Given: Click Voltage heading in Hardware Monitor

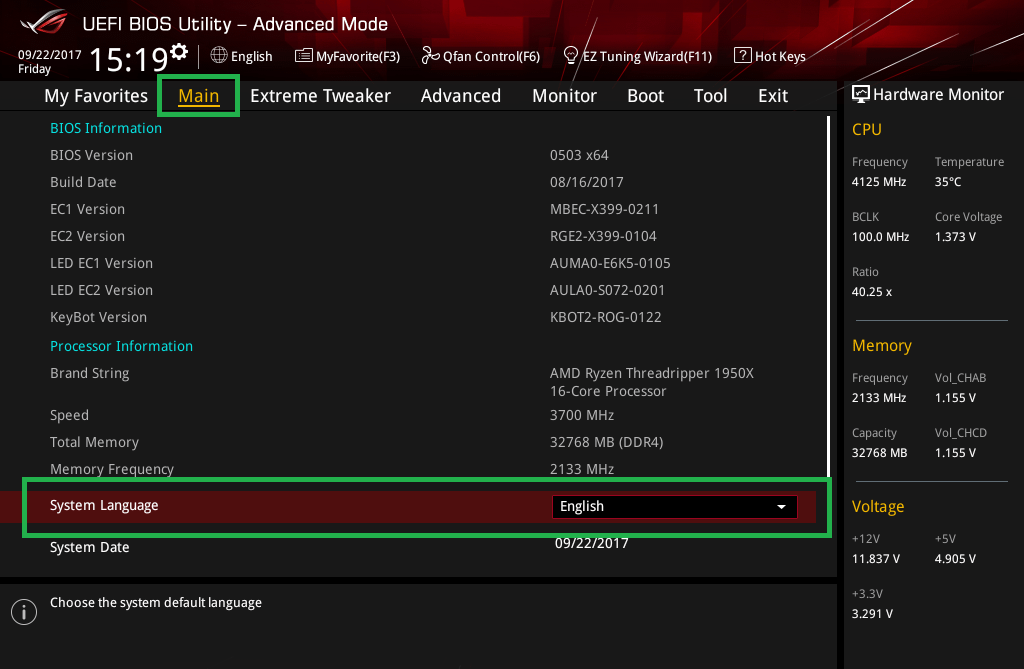Looking at the screenshot, I should (x=878, y=507).
